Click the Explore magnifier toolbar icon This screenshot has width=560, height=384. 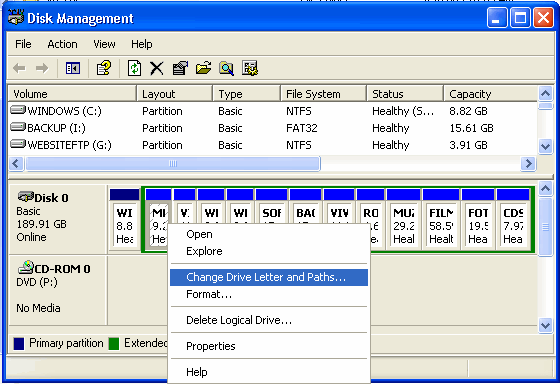coord(226,68)
